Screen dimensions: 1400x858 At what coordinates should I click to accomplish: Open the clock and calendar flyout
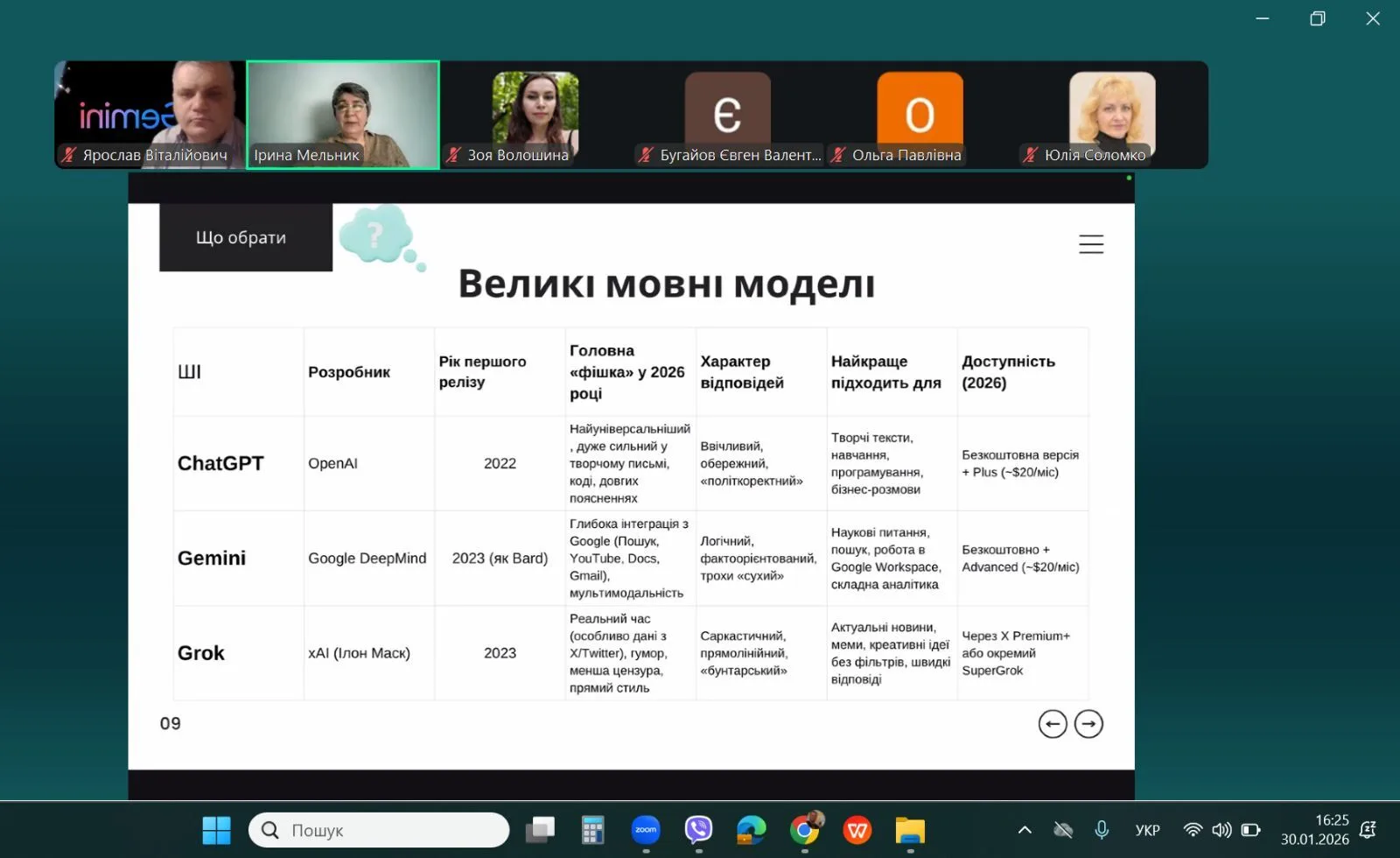tap(1315, 830)
